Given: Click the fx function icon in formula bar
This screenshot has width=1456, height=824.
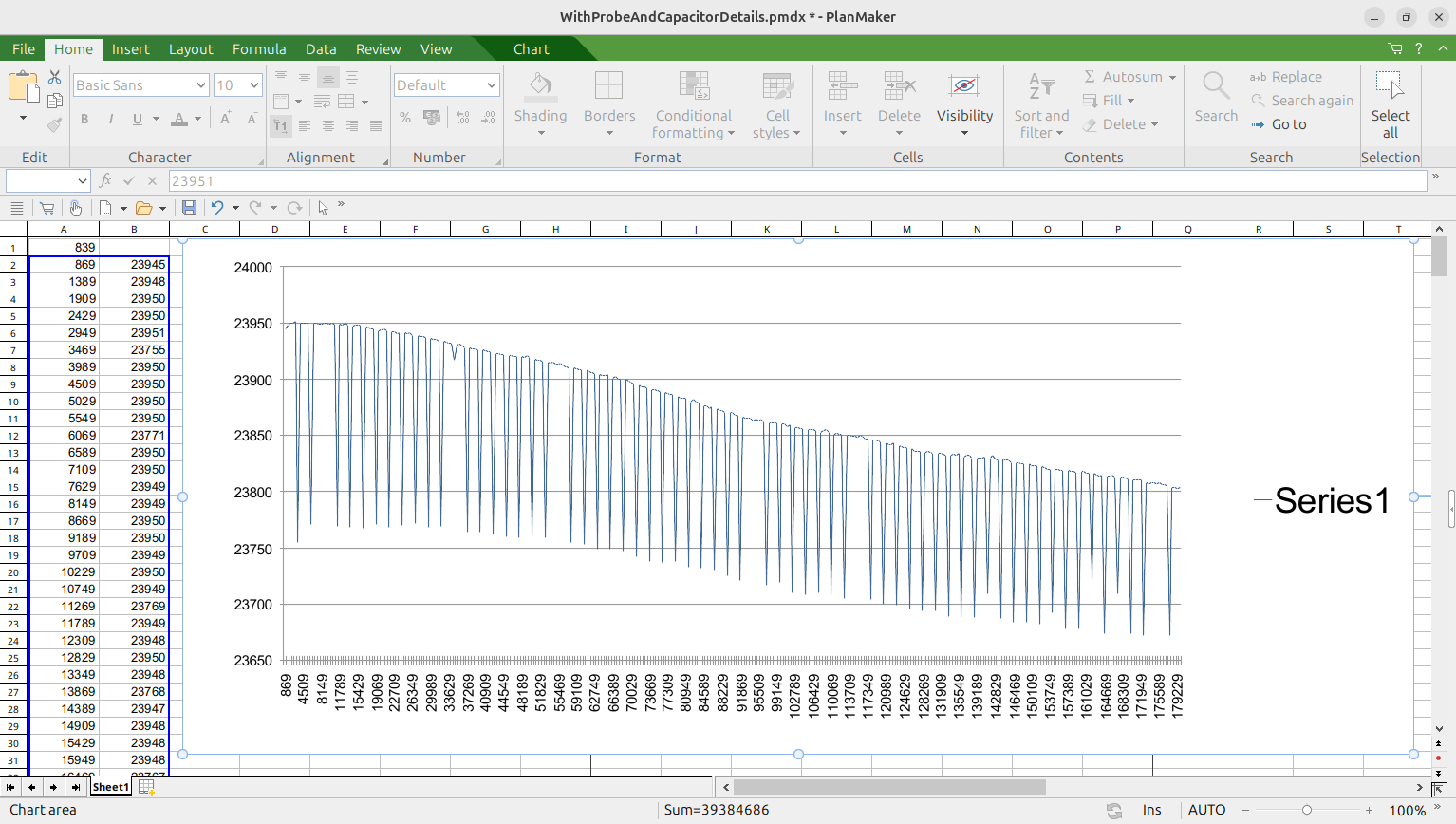Looking at the screenshot, I should click(105, 180).
